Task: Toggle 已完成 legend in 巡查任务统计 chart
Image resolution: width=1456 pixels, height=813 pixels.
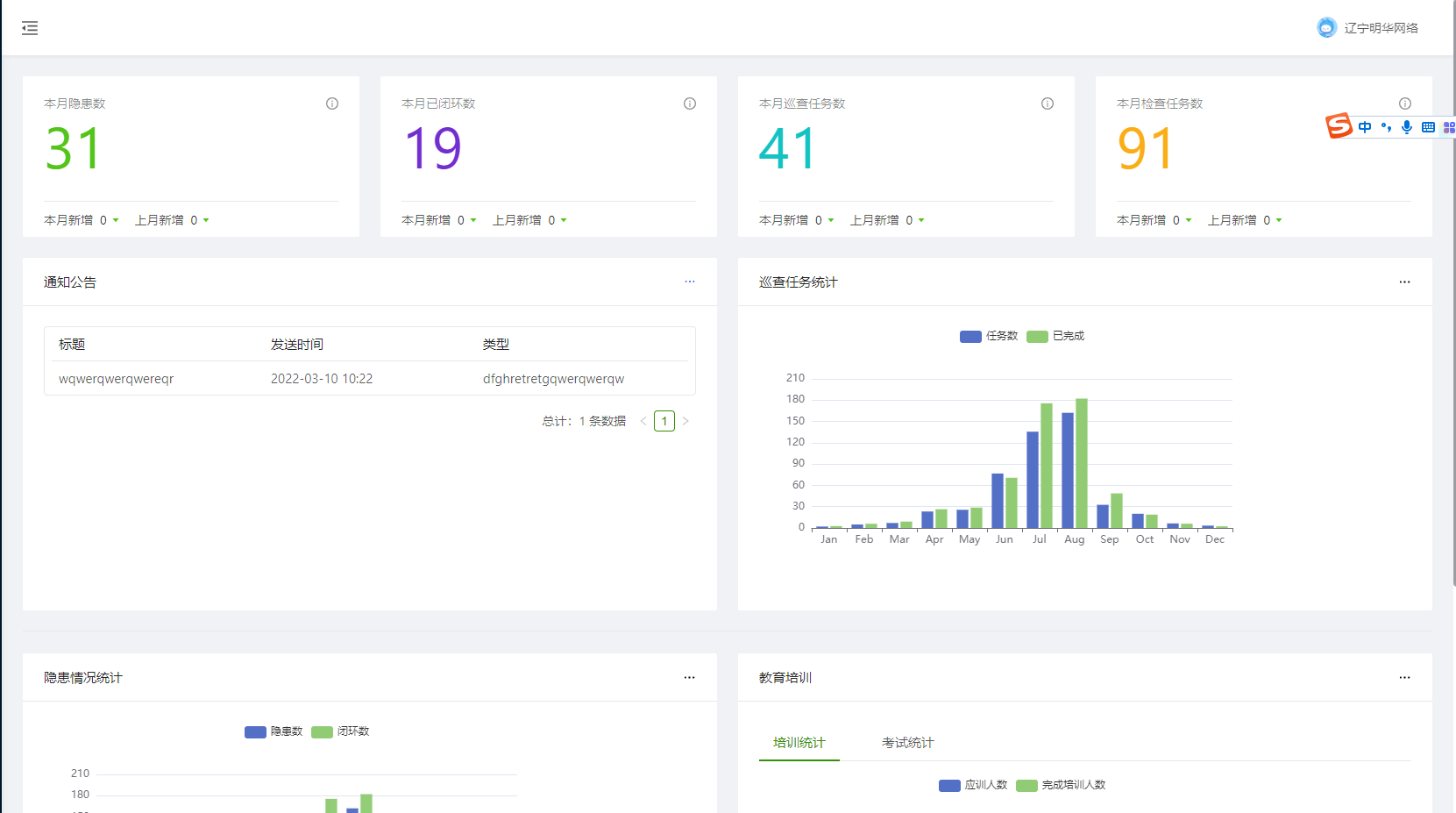Action: click(1055, 336)
